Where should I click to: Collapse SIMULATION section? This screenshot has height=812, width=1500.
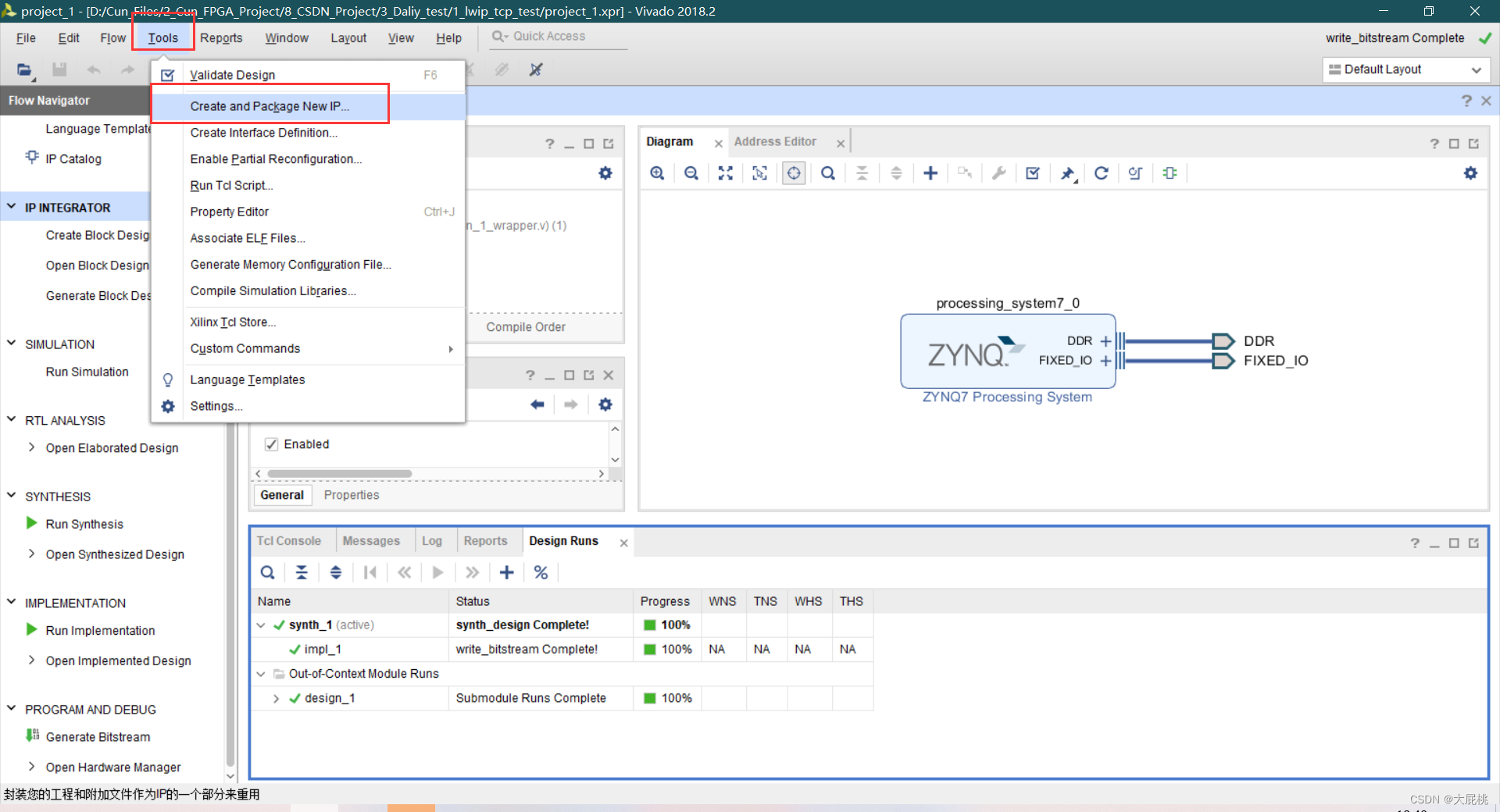(12, 343)
